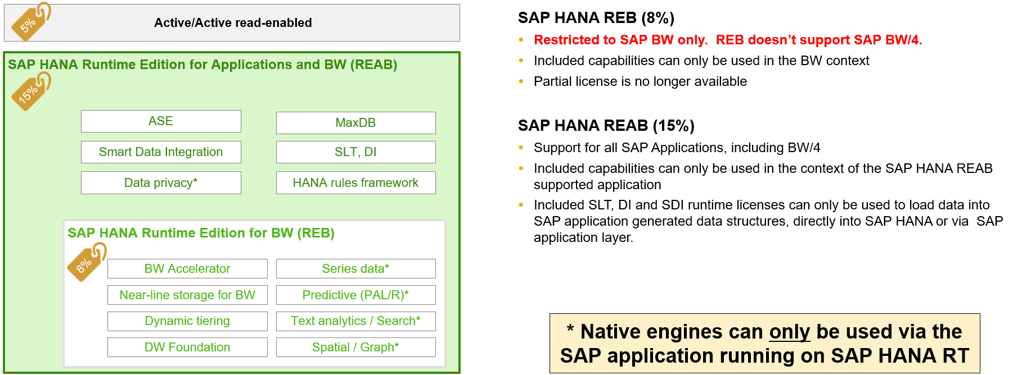The width and height of the screenshot is (1013, 375).
Task: Select the Data privacy* box
Action: [x=161, y=182]
